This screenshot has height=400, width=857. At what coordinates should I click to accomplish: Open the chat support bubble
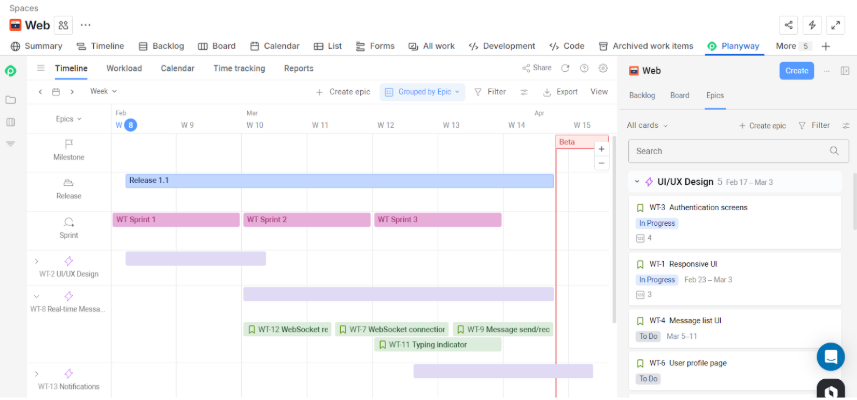tap(831, 357)
